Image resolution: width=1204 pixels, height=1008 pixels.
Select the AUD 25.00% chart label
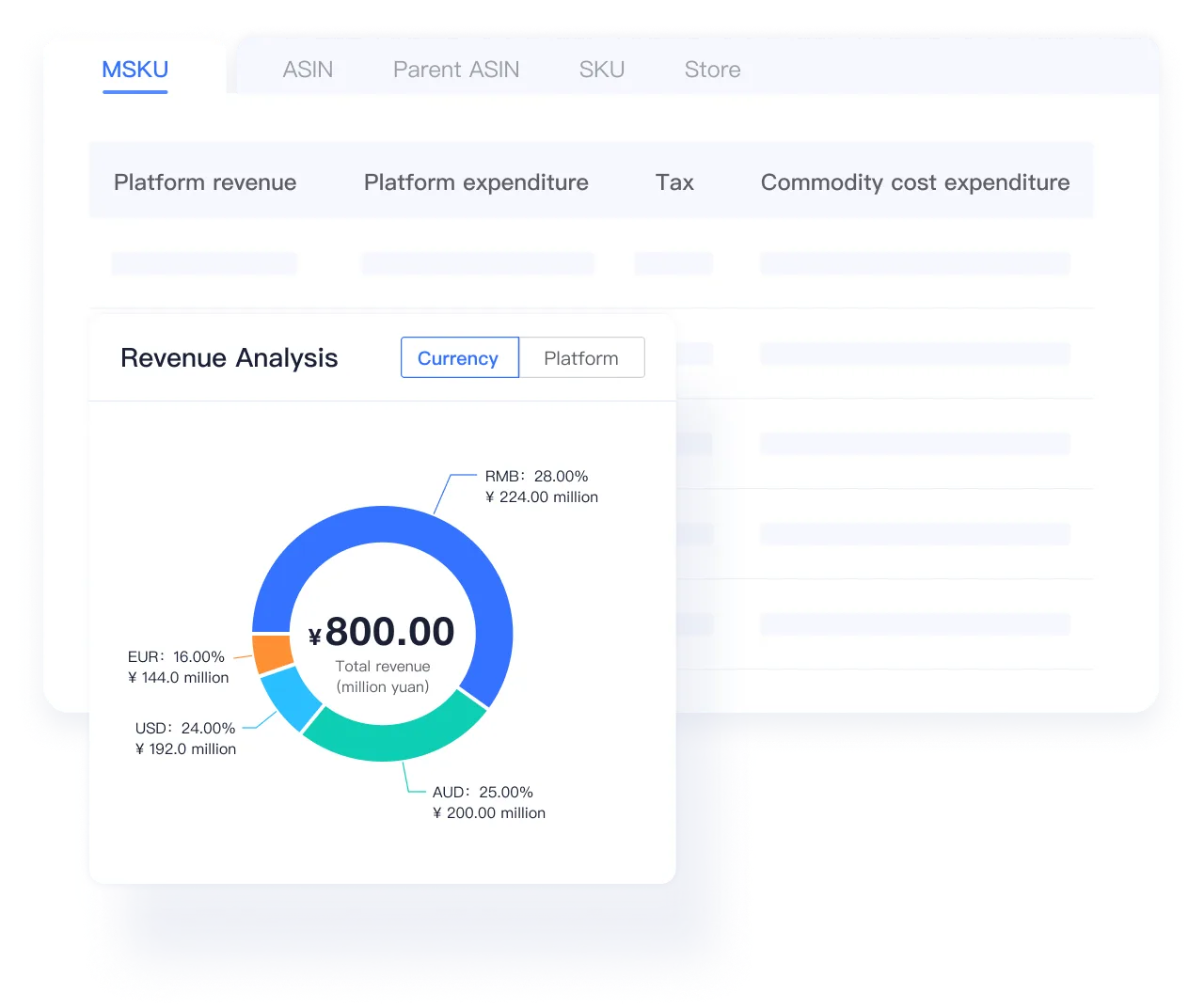click(483, 793)
